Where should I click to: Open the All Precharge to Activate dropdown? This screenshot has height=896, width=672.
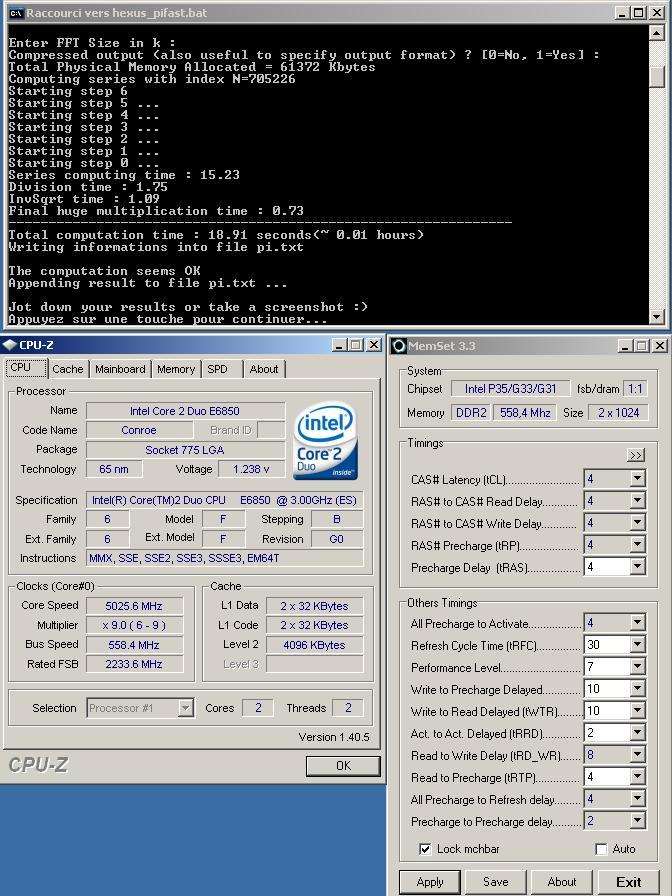tap(637, 623)
